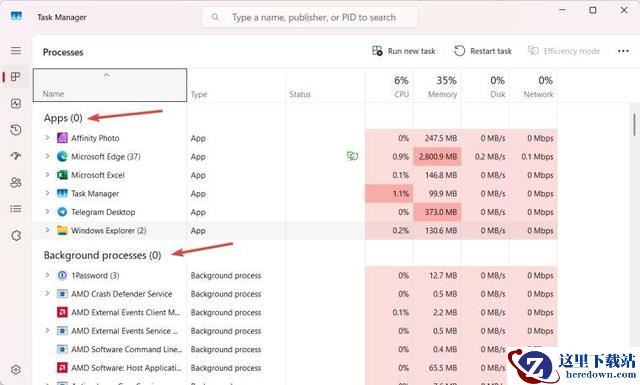
Task: Open the Services sidebar icon
Action: (16, 236)
